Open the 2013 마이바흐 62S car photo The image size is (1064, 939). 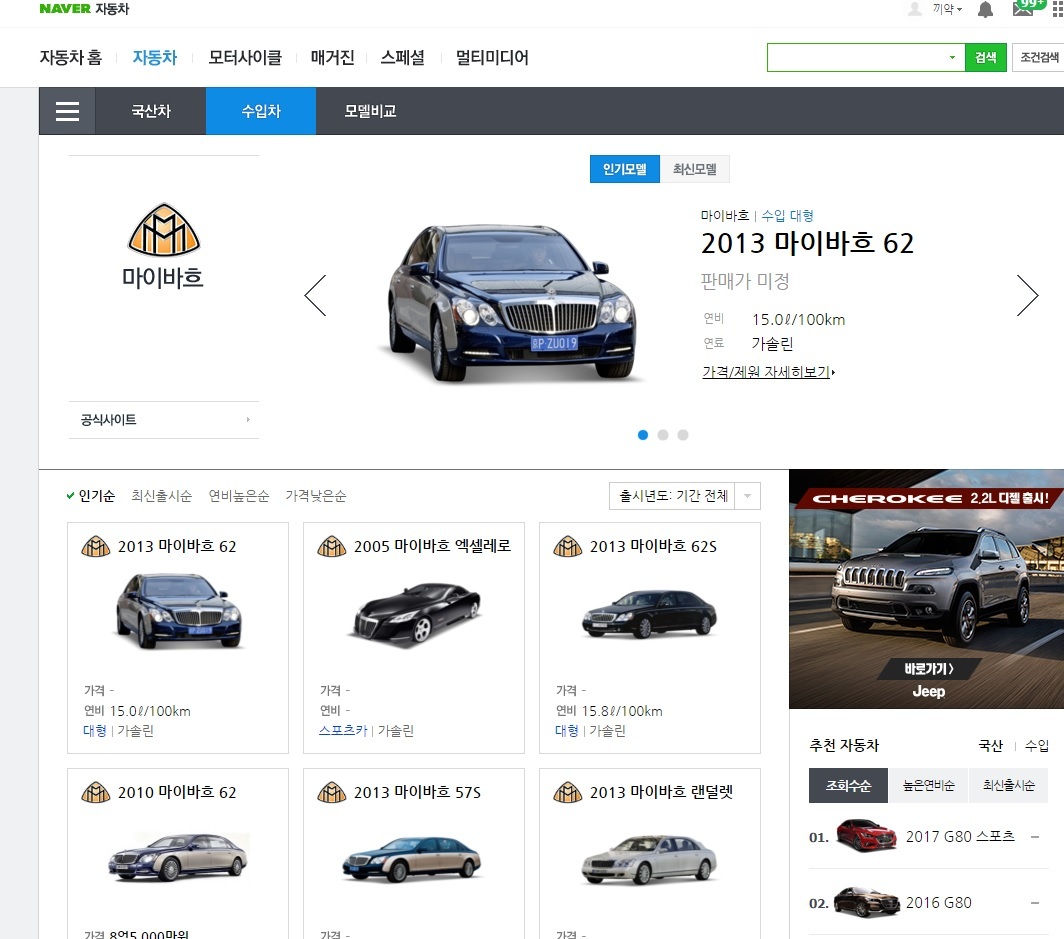pyautogui.click(x=649, y=614)
